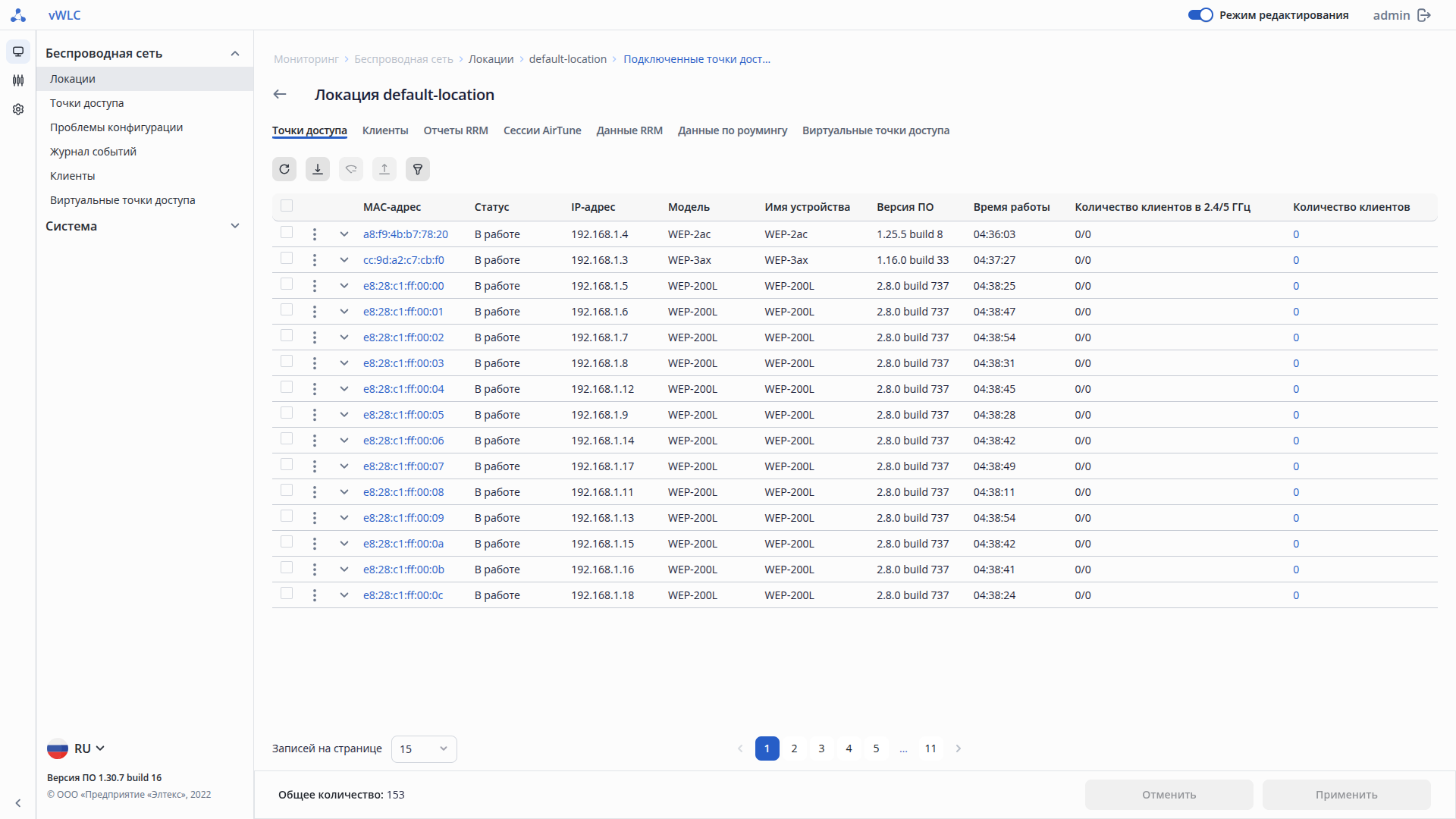Image resolution: width=1456 pixels, height=819 pixels.
Task: Open settings gear in left icon rail
Action: click(18, 109)
